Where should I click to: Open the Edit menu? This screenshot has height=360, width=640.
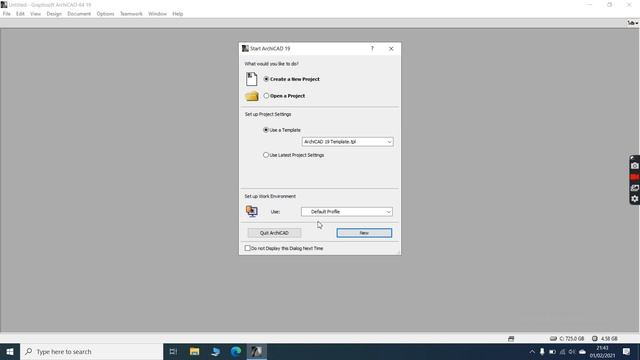pos(20,14)
